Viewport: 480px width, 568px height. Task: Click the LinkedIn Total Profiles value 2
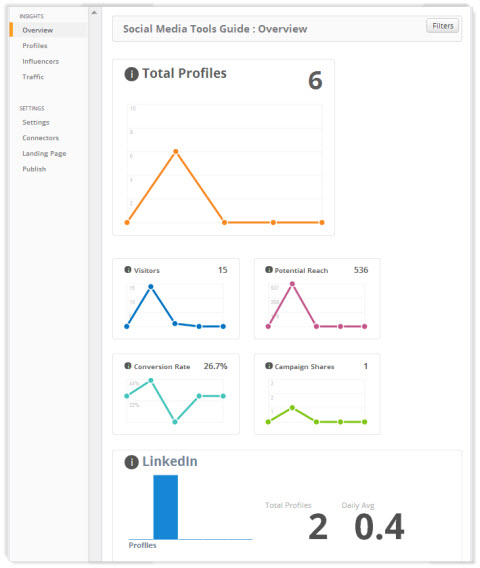pos(318,526)
